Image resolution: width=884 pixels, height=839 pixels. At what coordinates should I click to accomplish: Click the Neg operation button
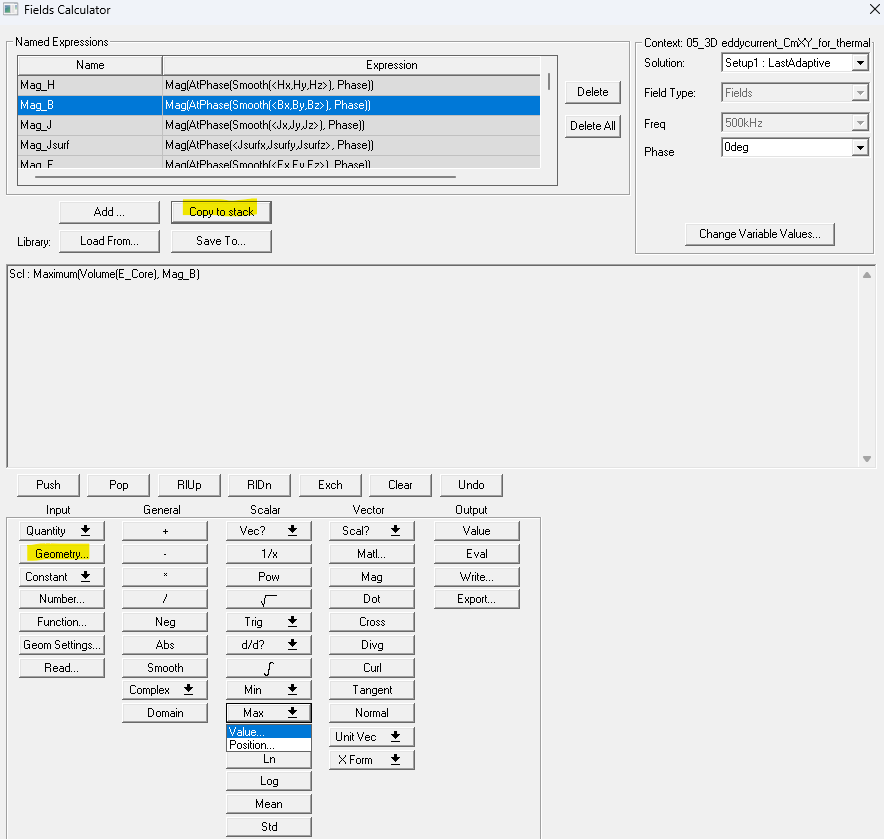click(164, 621)
